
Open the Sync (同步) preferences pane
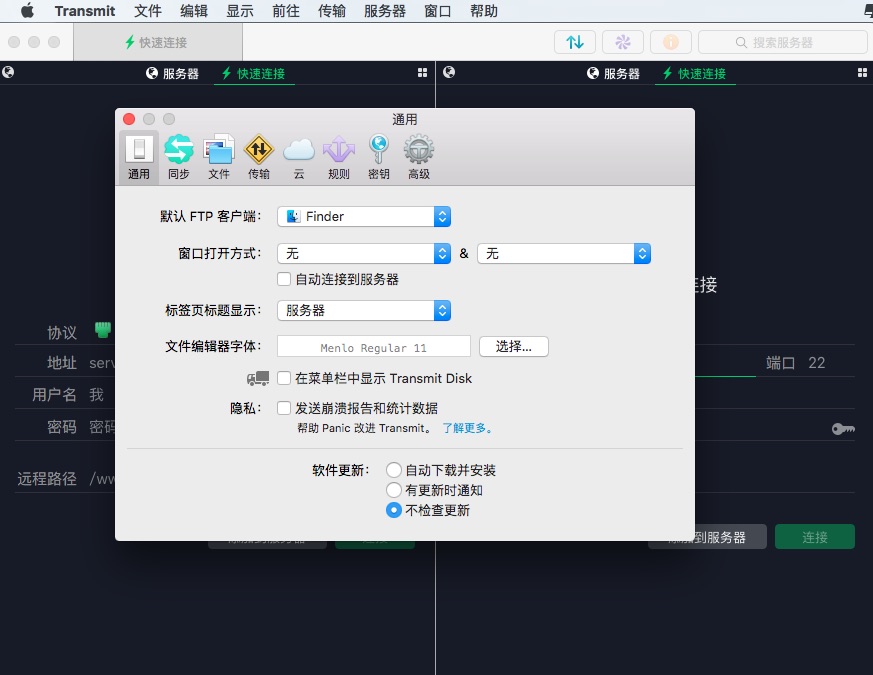[179, 158]
